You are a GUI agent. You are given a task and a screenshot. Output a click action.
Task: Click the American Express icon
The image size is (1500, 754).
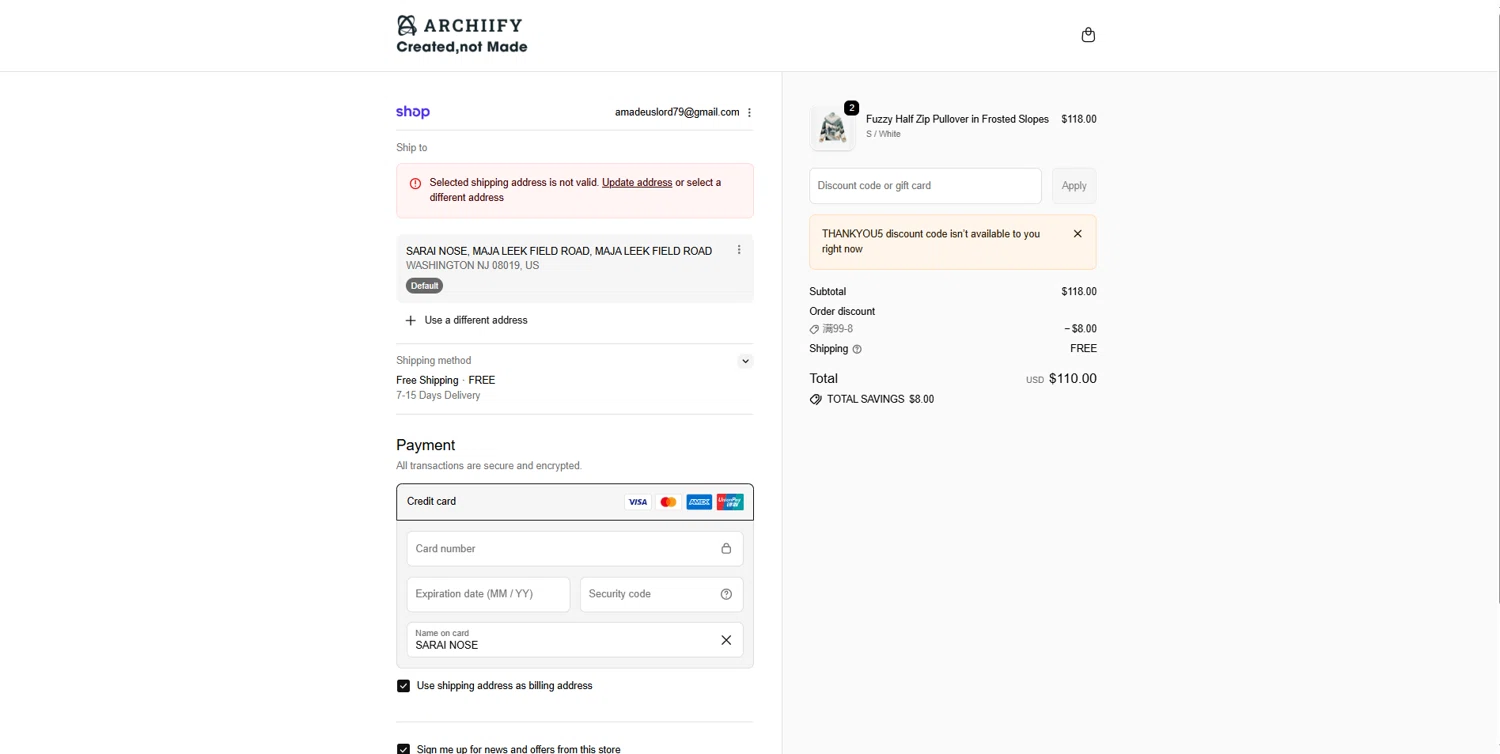699,502
